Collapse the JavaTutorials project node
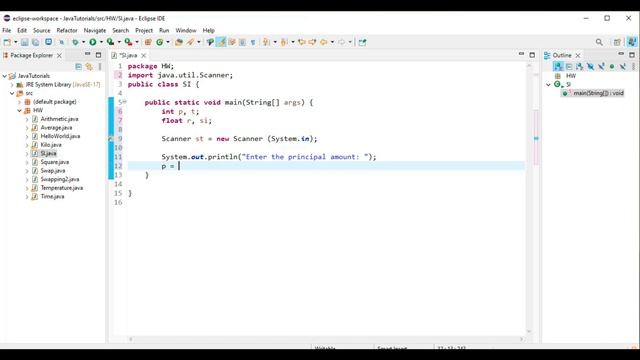Image resolution: width=640 pixels, height=360 pixels. [x=5, y=76]
